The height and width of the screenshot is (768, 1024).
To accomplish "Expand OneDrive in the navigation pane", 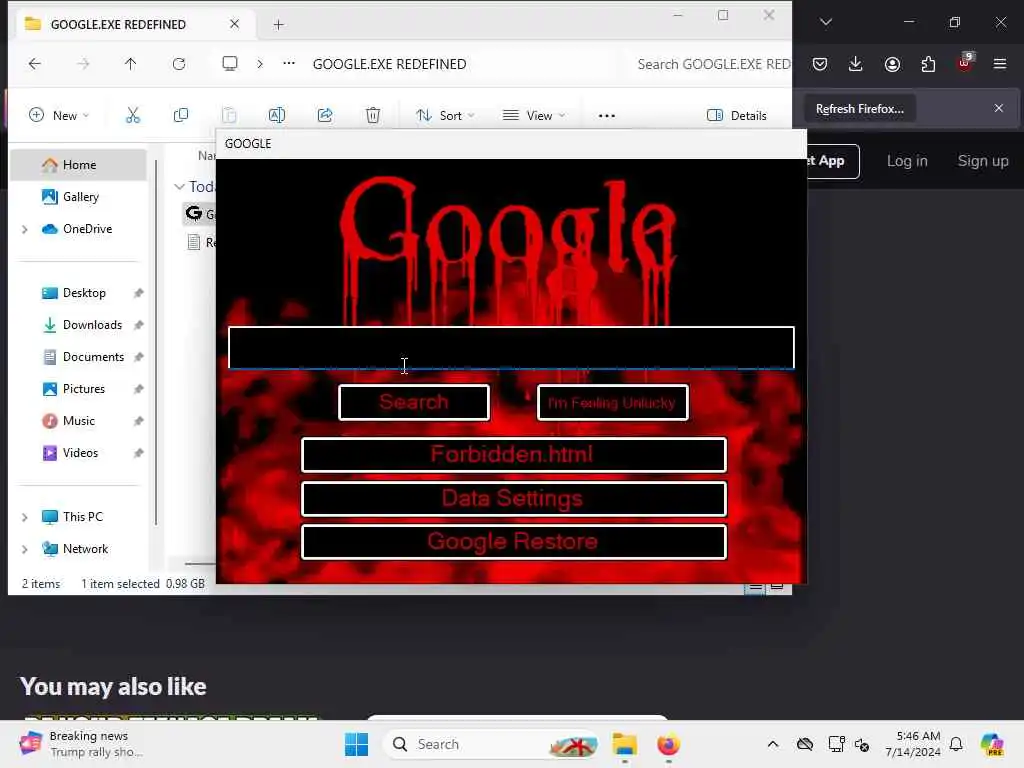I will click(25, 229).
